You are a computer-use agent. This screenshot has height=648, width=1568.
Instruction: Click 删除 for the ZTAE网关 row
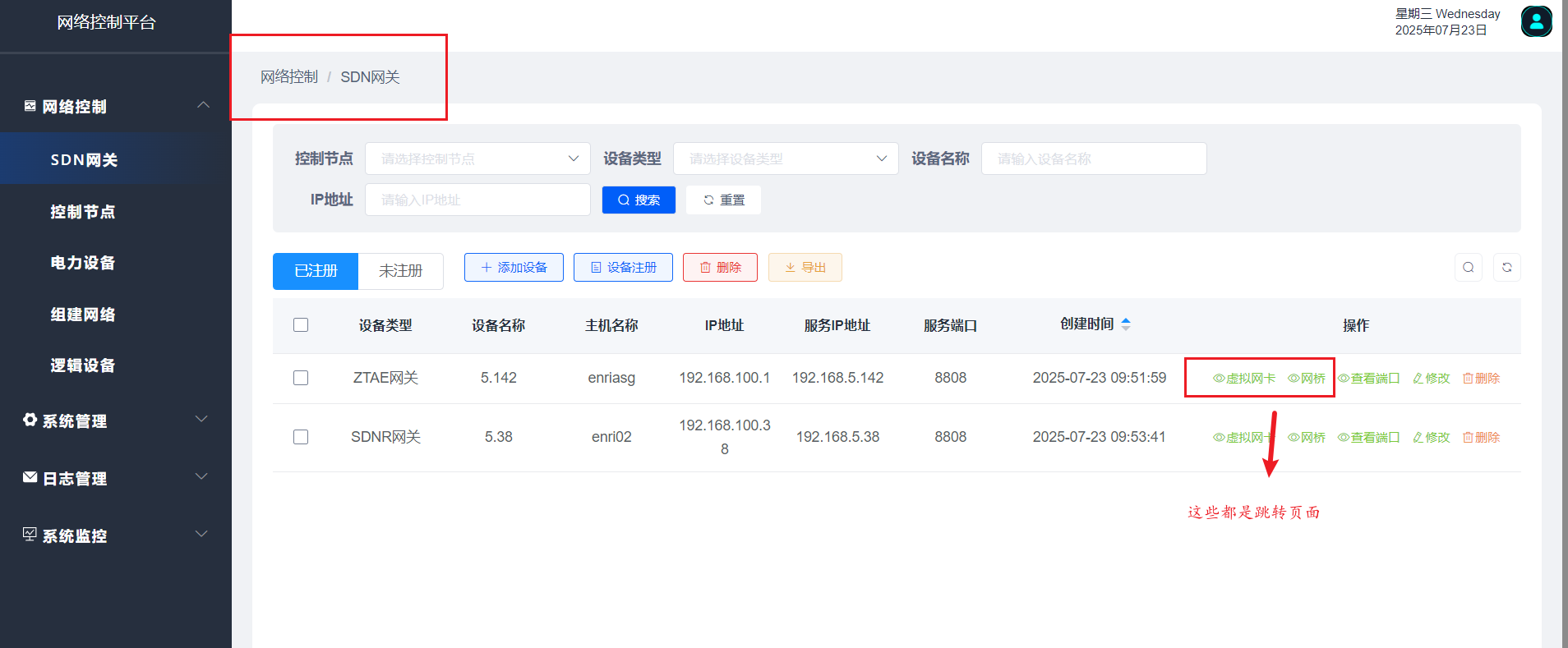(1482, 379)
